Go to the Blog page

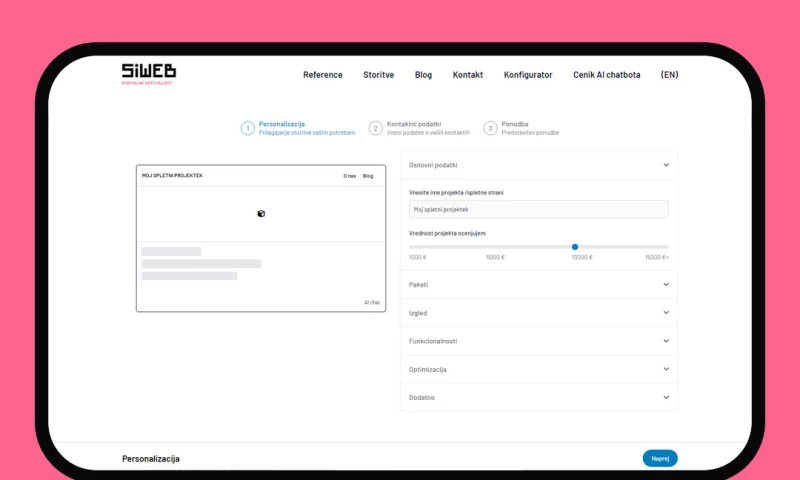tap(423, 75)
